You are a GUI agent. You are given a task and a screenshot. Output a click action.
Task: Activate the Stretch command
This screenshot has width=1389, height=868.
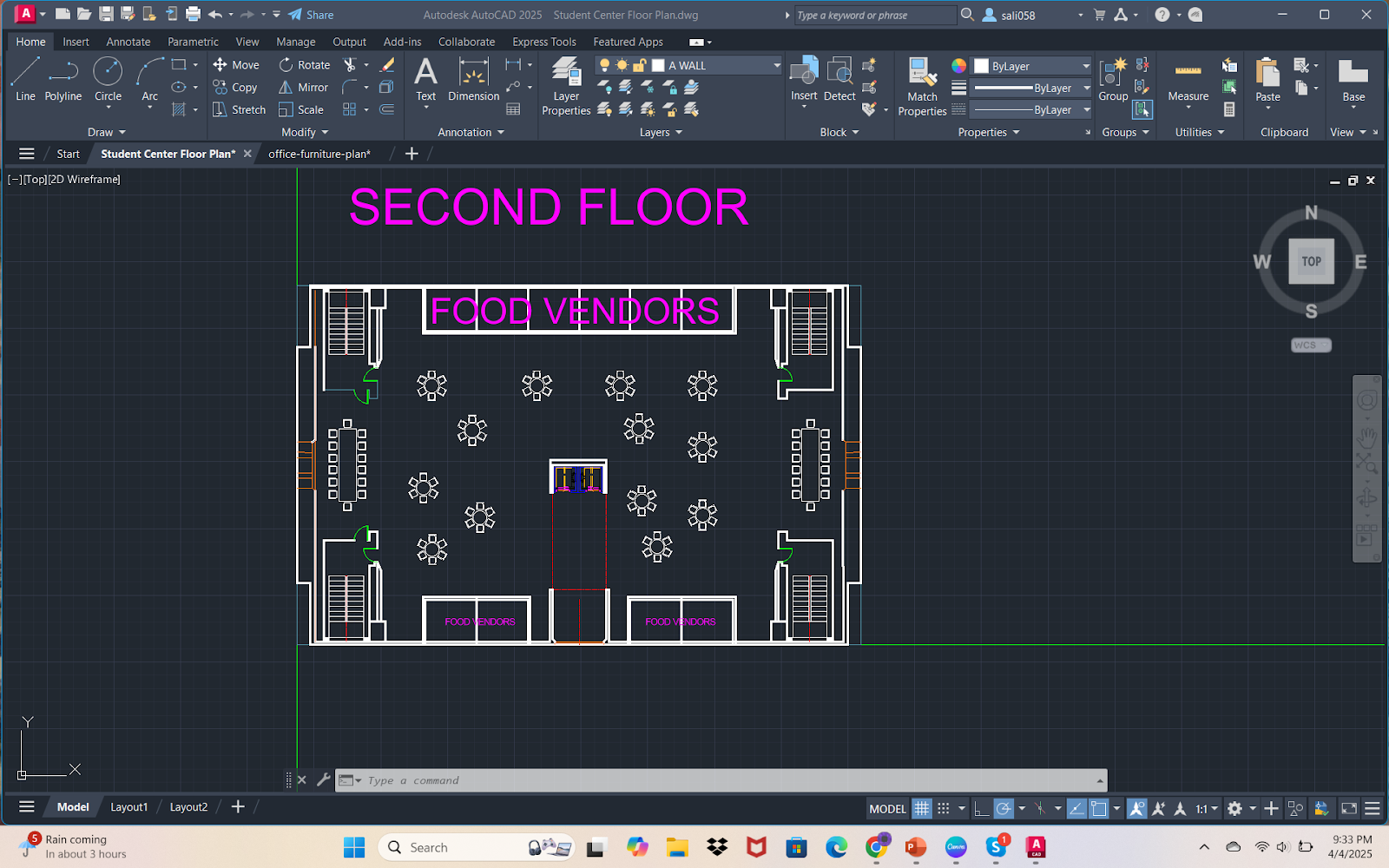coord(240,110)
